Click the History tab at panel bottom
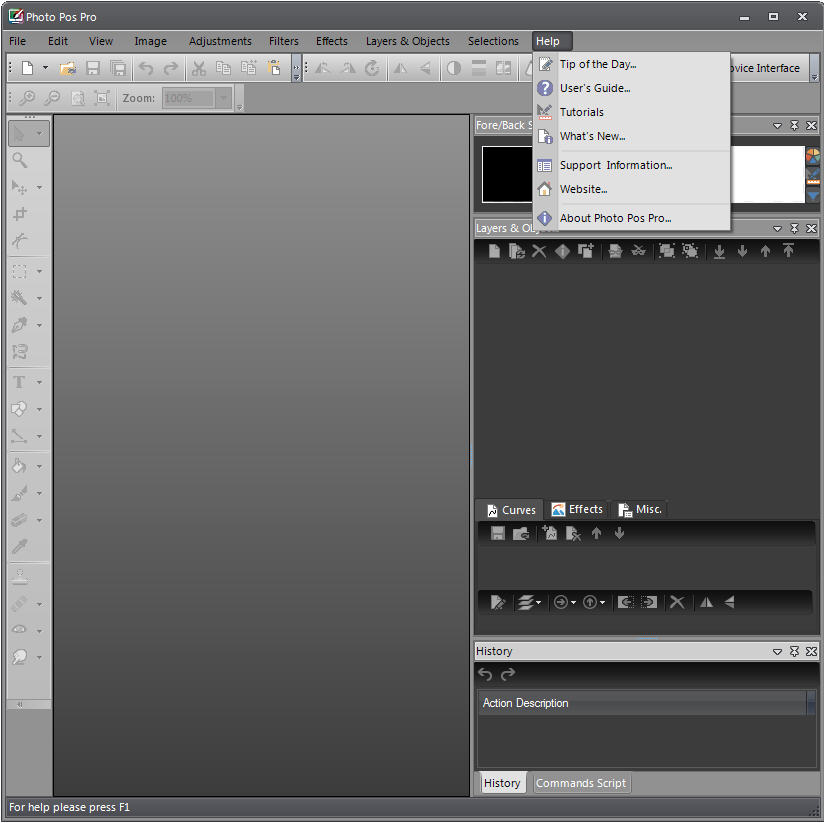The height and width of the screenshot is (823, 824). pos(501,783)
